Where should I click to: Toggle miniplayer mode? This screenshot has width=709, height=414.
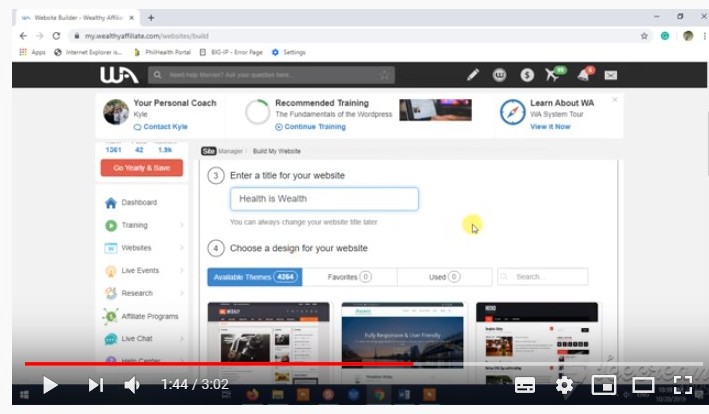click(604, 386)
